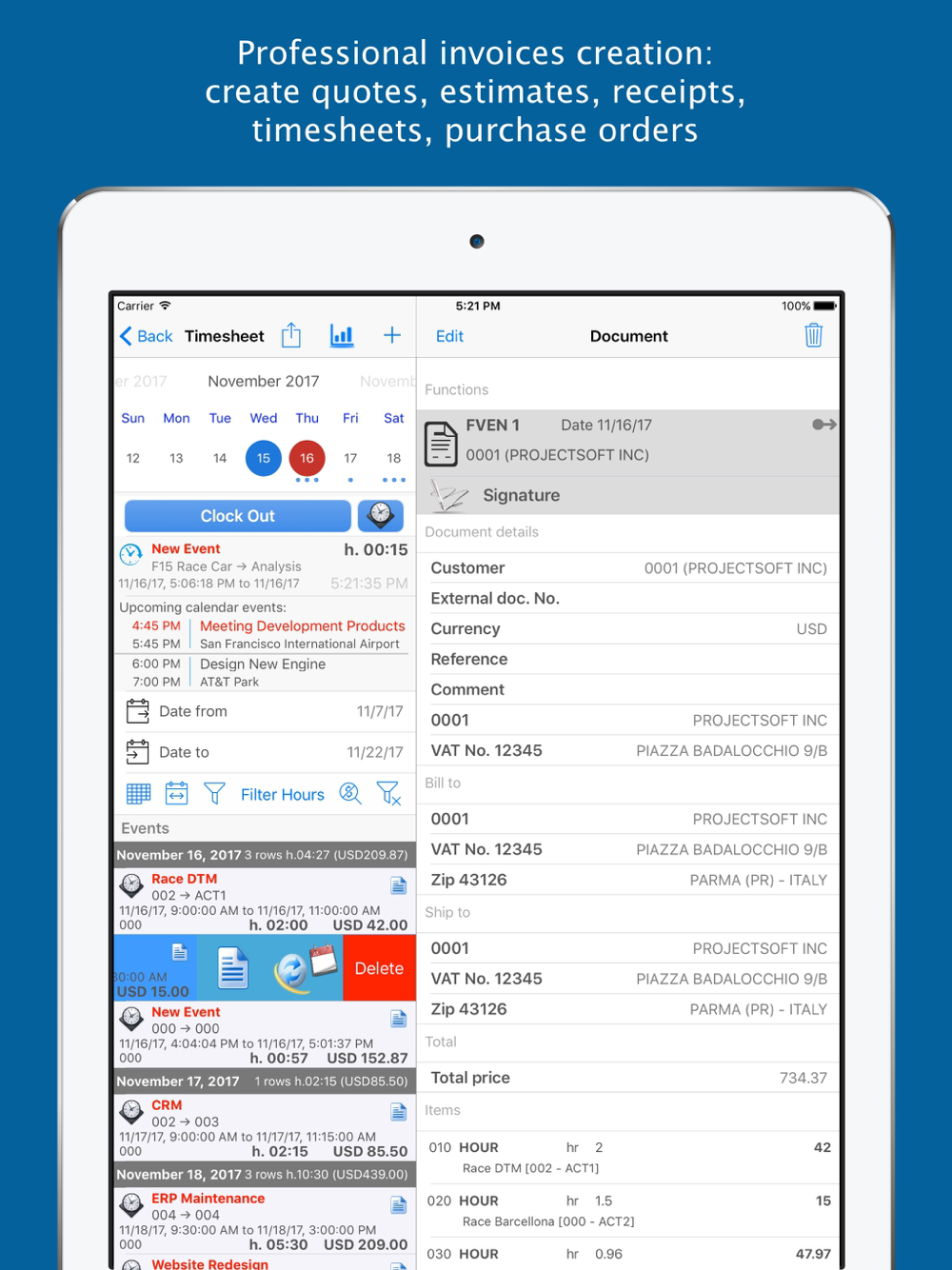The height and width of the screenshot is (1270, 952).
Task: Select calendar day 18
Action: pos(394,458)
